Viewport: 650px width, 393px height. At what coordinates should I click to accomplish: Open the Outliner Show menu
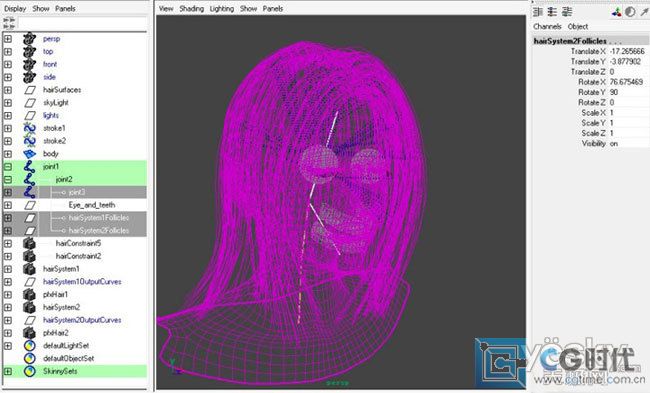click(41, 9)
